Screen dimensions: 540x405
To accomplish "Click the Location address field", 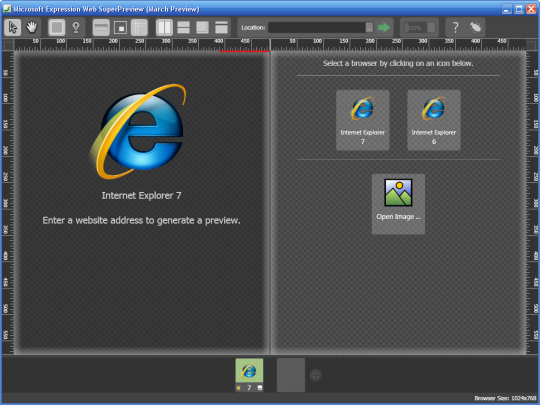I will pyautogui.click(x=316, y=28).
